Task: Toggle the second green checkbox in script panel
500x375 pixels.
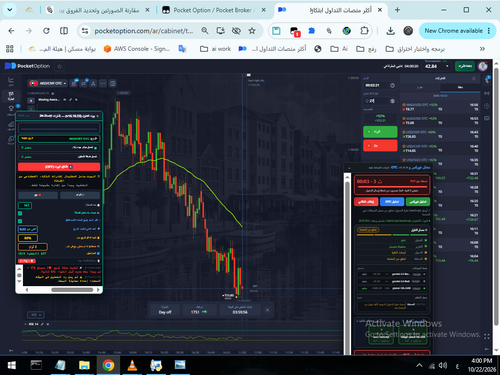Action: (x=20, y=221)
